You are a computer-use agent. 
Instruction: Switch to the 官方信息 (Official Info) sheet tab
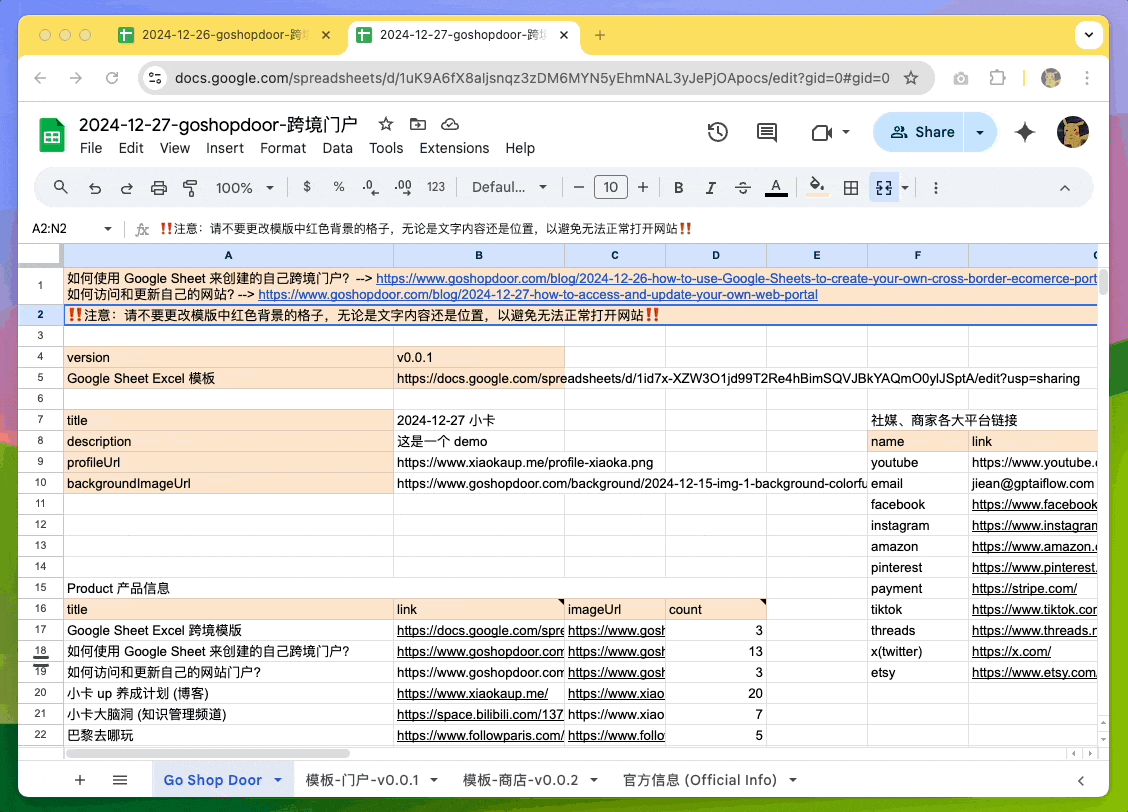[x=700, y=780]
